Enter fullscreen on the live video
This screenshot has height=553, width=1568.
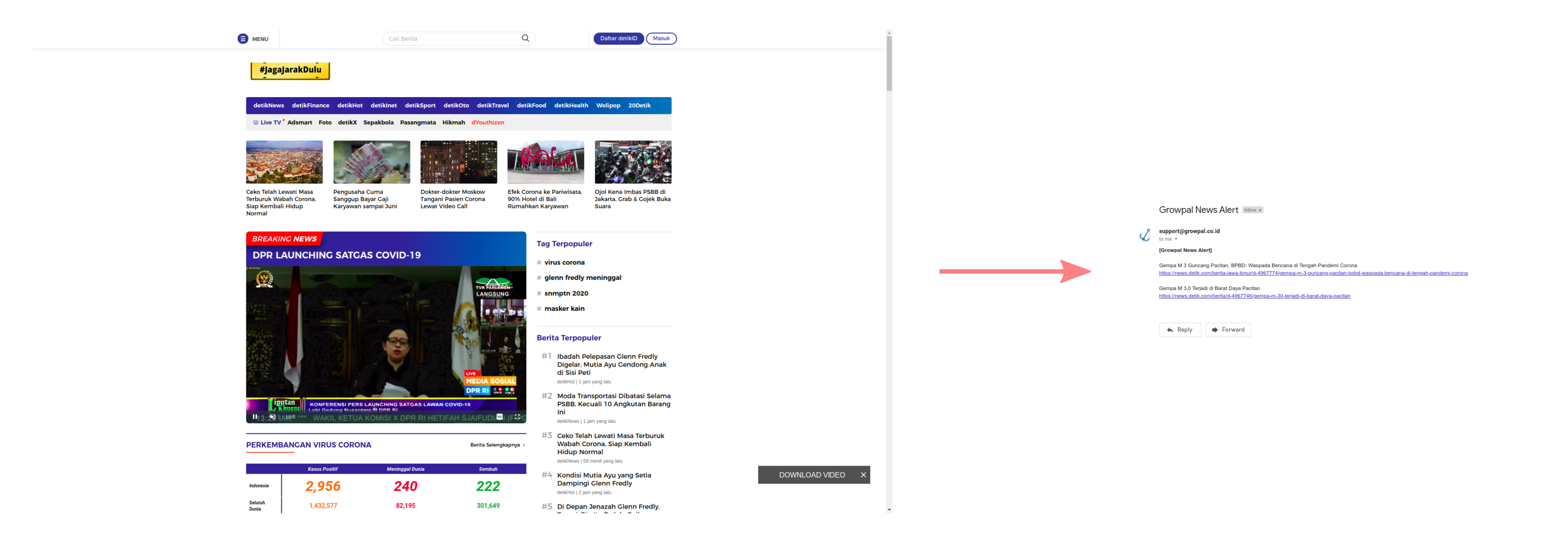pos(517,417)
